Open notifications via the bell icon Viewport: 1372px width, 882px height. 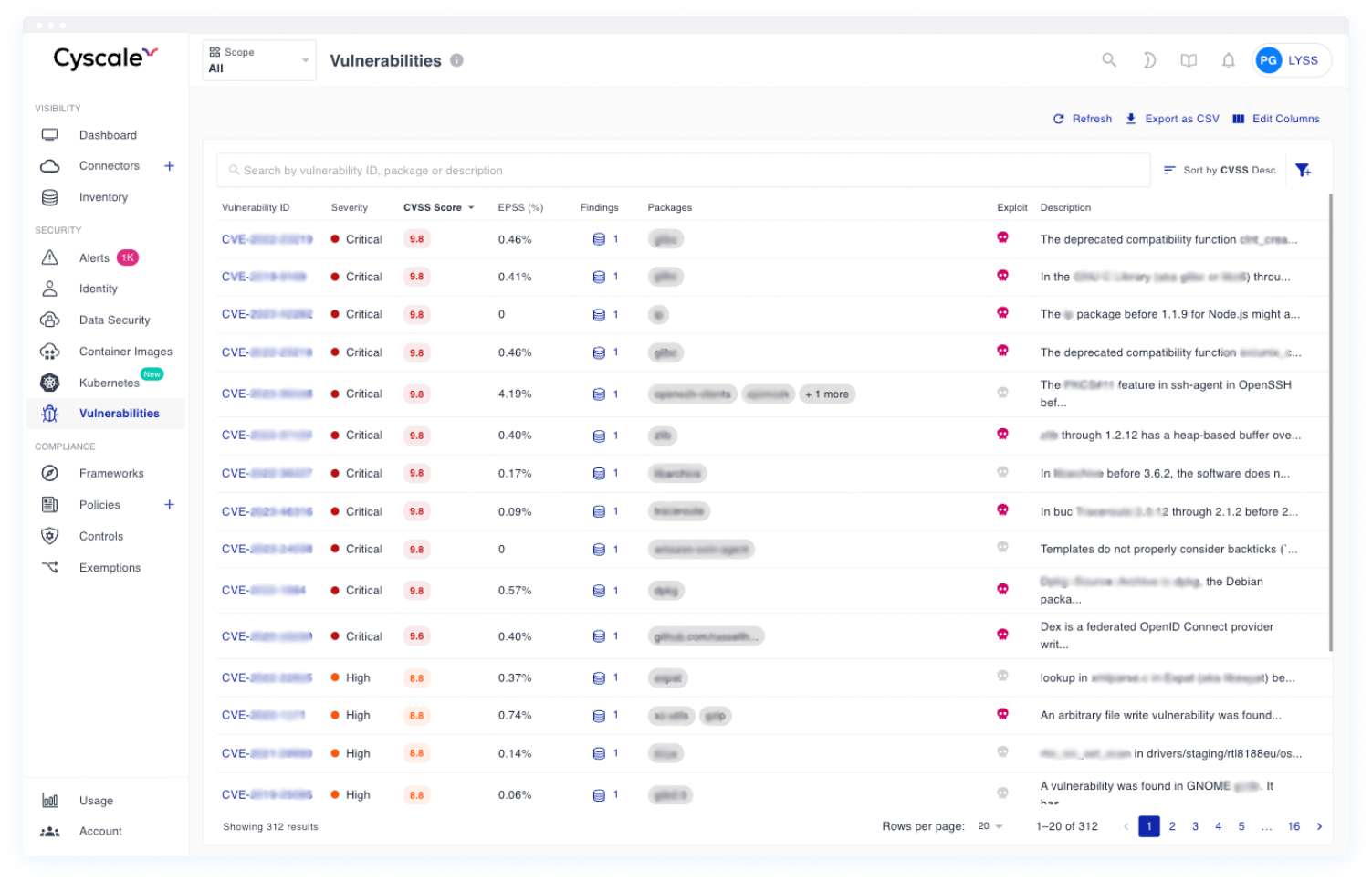(x=1228, y=60)
